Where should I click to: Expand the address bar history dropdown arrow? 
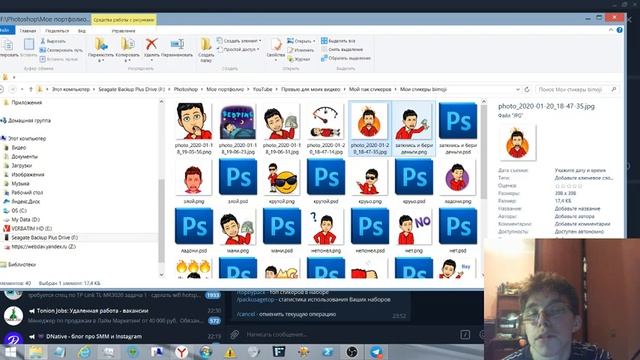[518, 89]
